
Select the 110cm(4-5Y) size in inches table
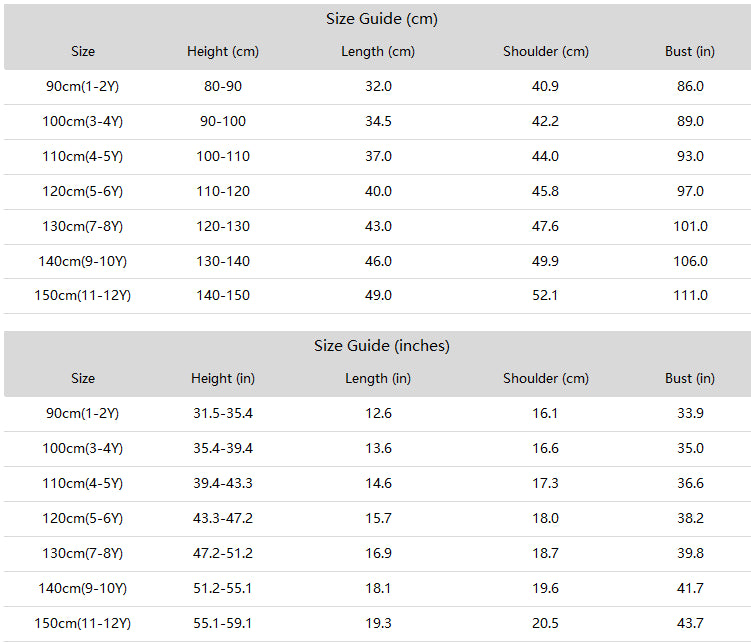(82, 483)
